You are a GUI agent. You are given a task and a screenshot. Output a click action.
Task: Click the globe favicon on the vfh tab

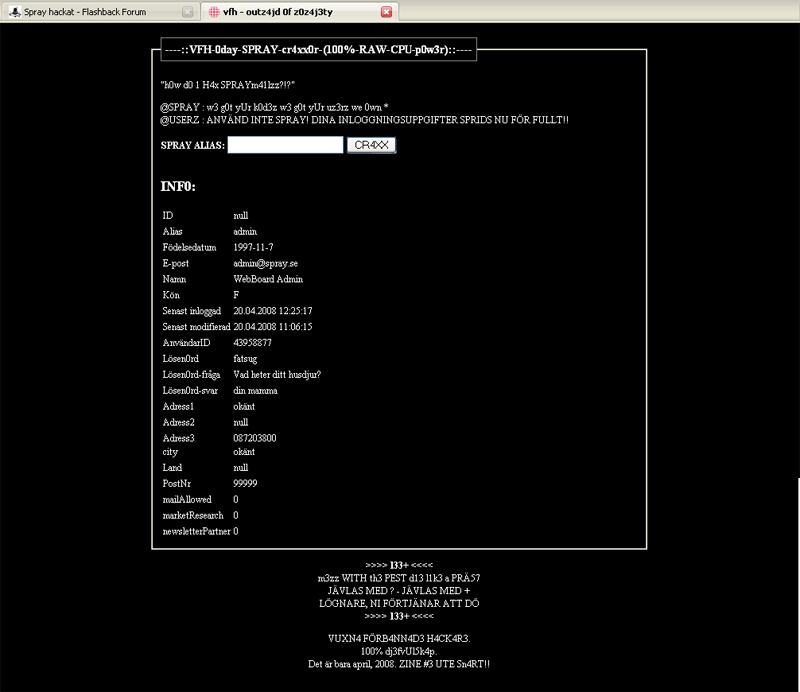click(x=212, y=10)
